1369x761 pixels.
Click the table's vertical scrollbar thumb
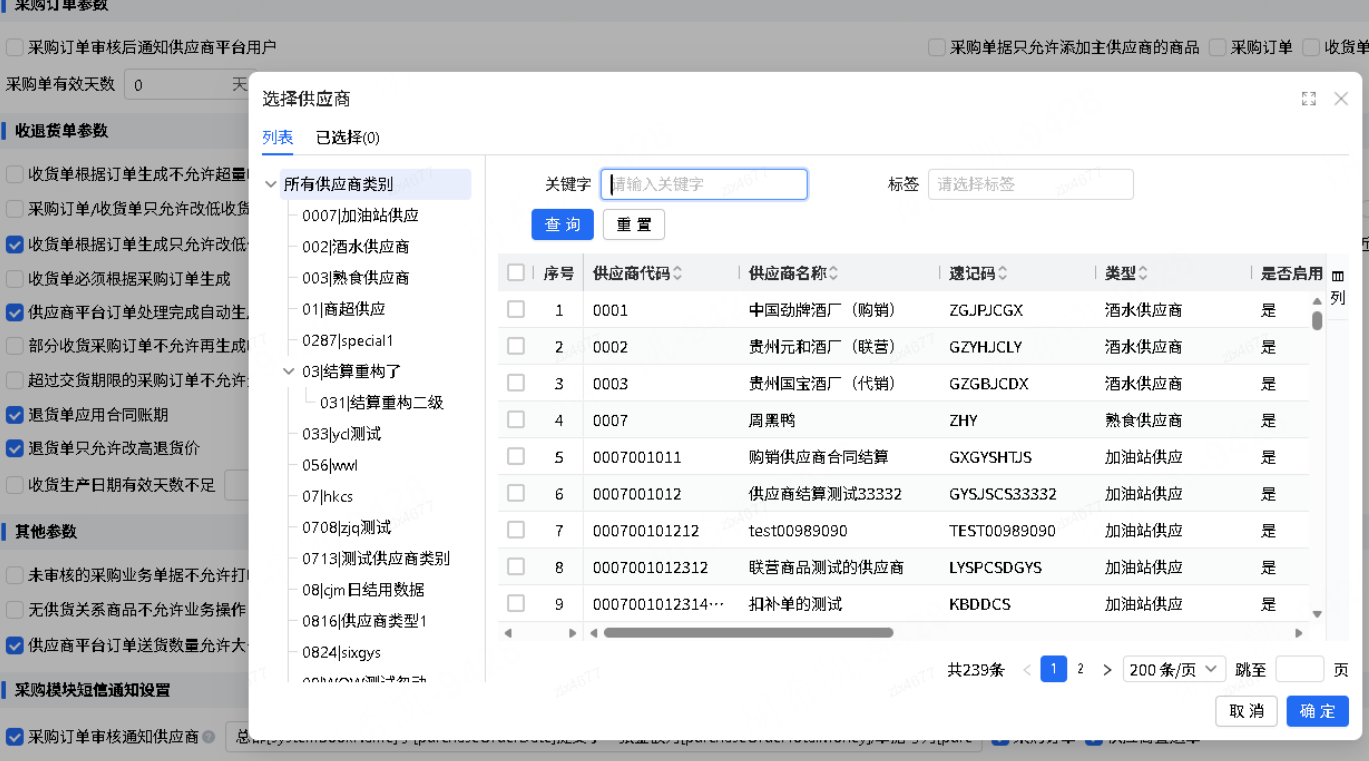1317,320
